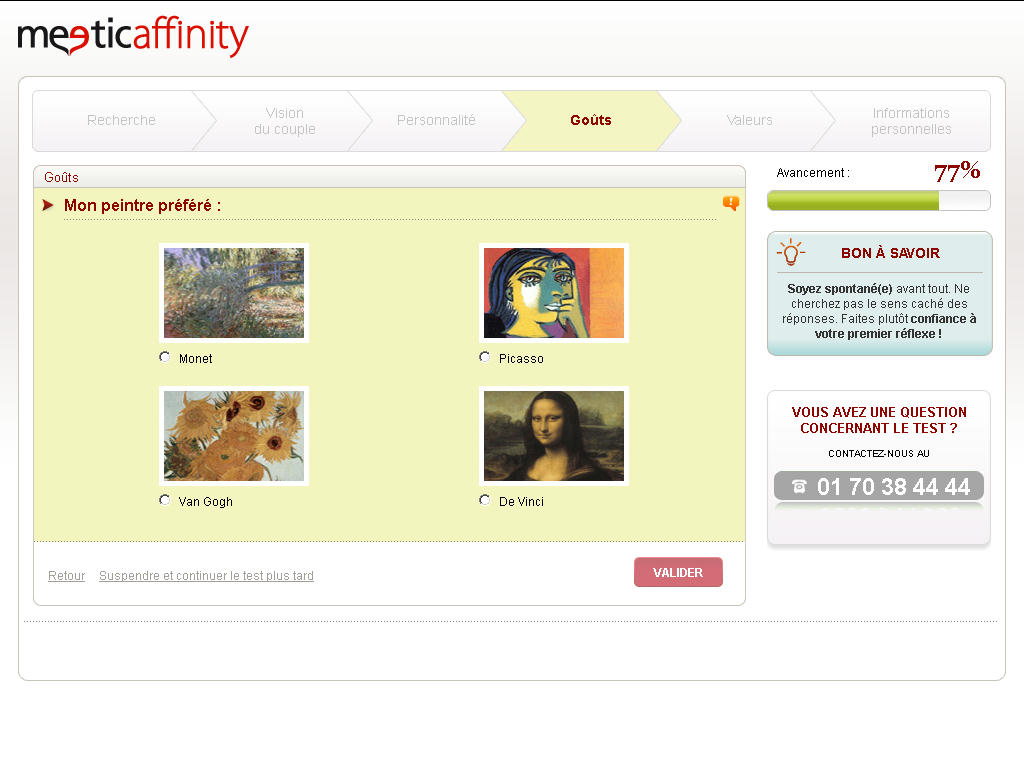Click the red arrow beside Mon peintre préféré
This screenshot has width=1024, height=768.
tap(48, 205)
